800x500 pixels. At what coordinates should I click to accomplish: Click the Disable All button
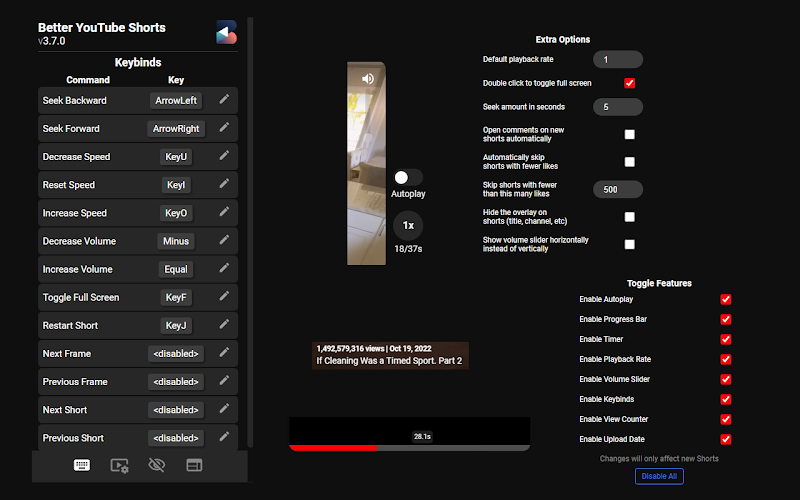click(659, 476)
